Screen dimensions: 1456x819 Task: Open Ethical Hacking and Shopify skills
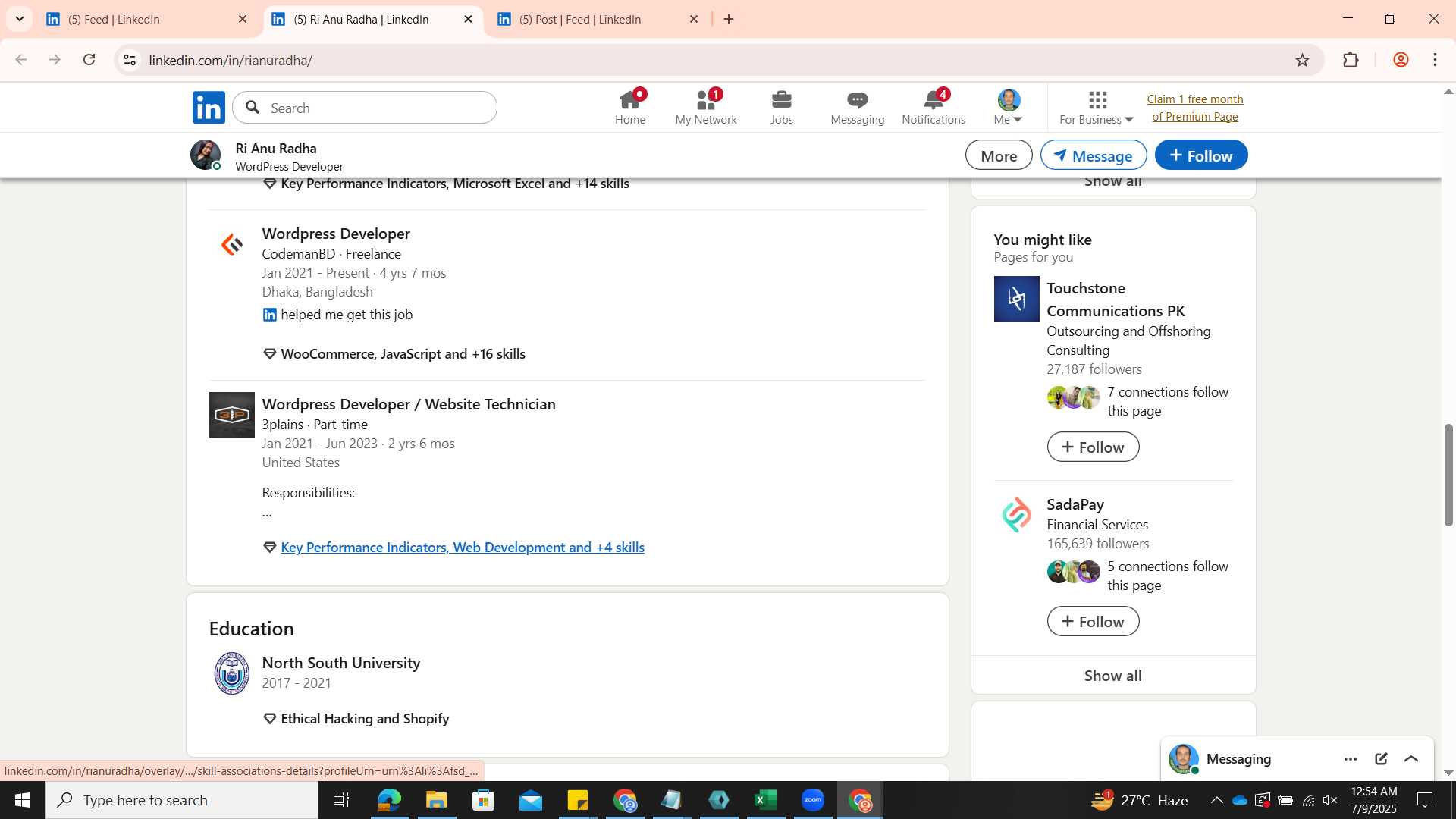(x=365, y=719)
